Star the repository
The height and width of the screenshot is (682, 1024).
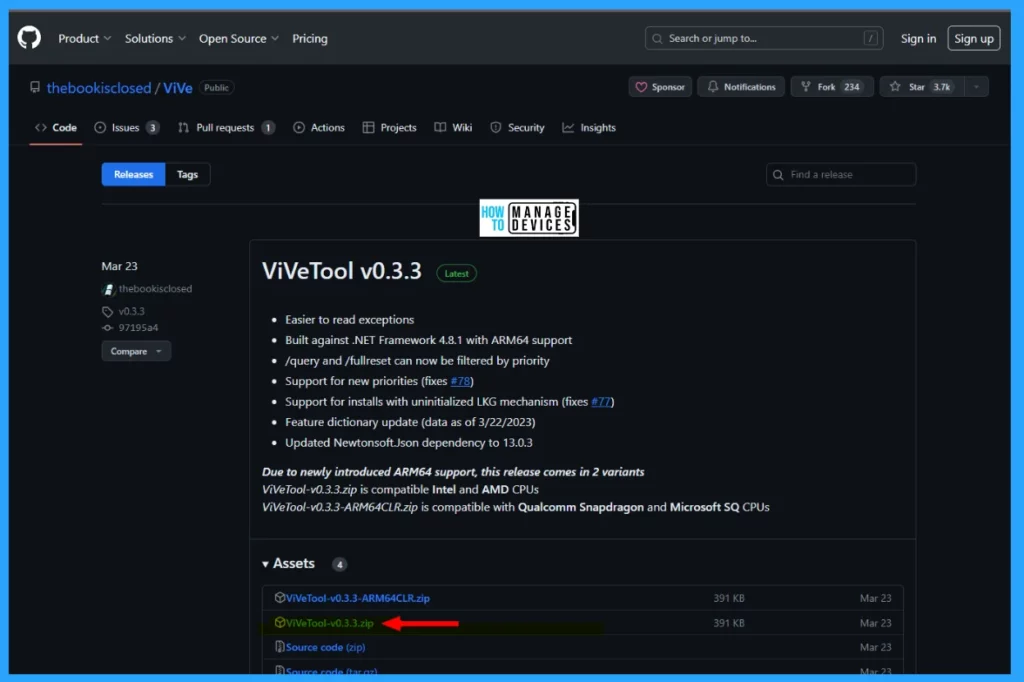click(921, 87)
